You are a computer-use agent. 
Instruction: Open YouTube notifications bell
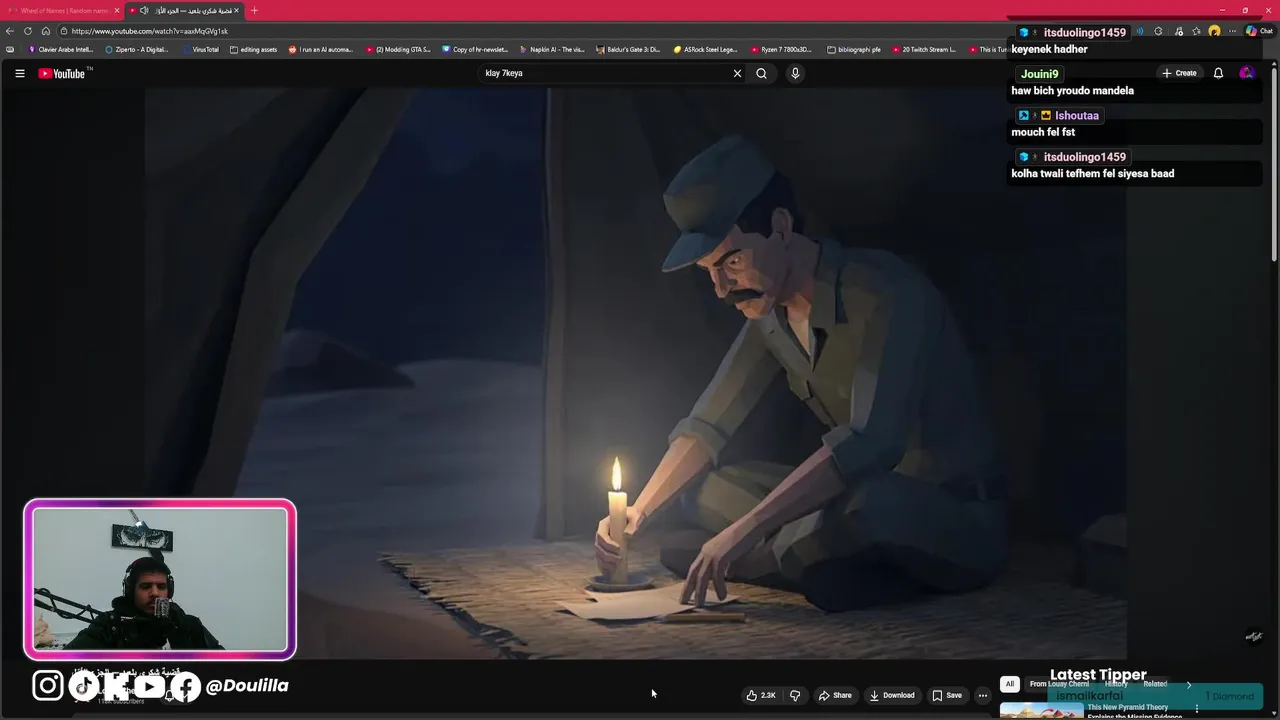point(1218,73)
